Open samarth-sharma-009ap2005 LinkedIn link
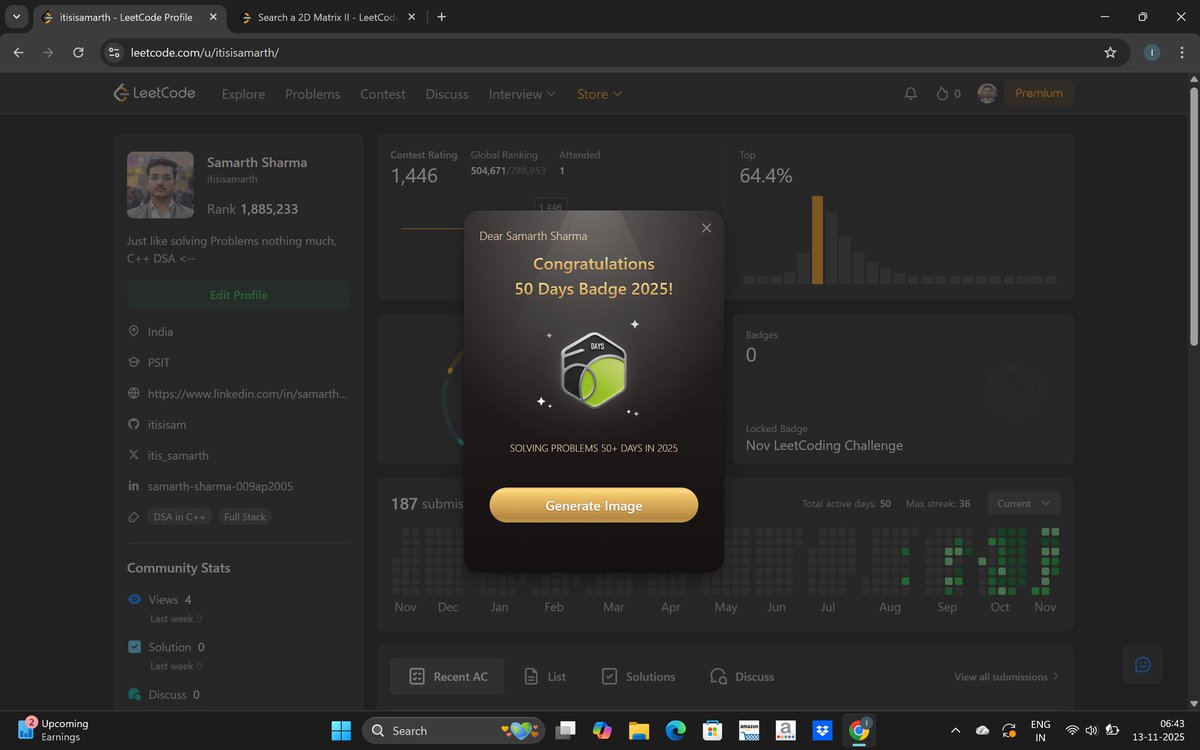 click(x=220, y=486)
